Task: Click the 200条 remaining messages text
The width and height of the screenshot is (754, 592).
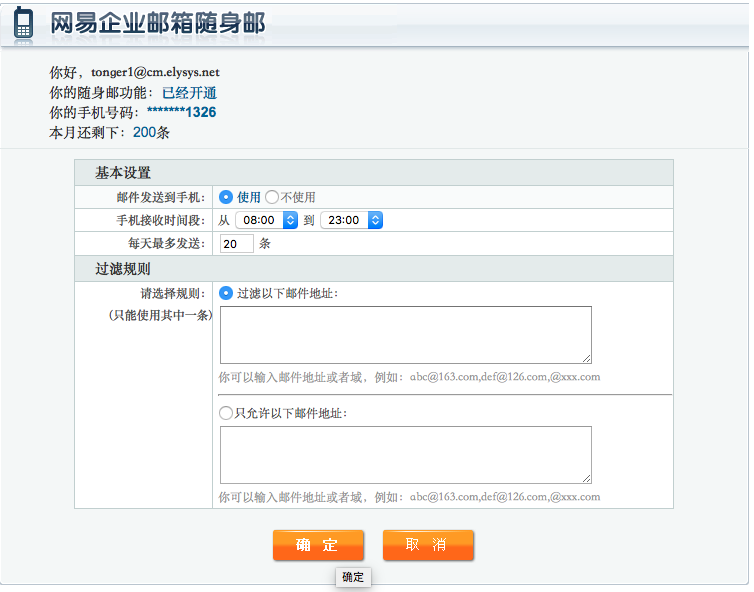Action: pos(151,132)
